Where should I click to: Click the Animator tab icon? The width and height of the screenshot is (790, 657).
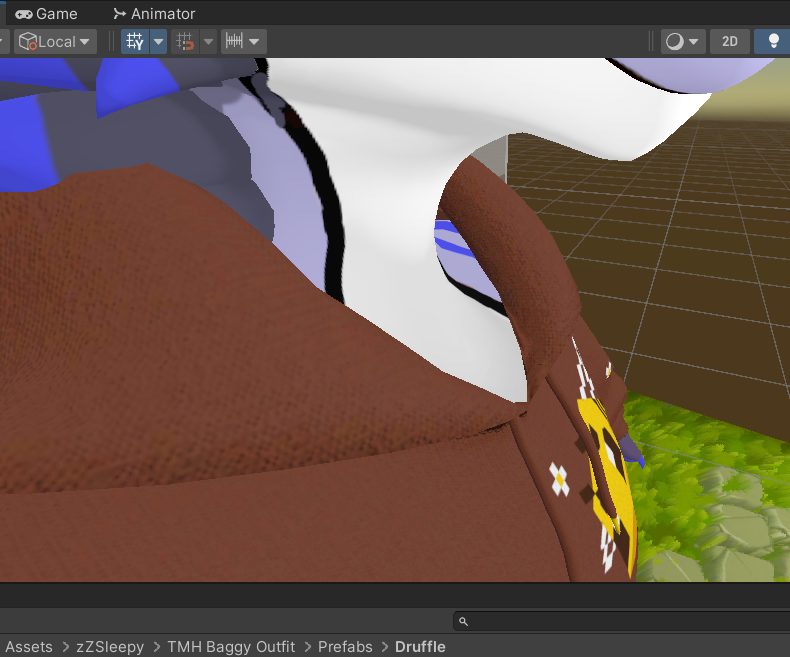119,14
